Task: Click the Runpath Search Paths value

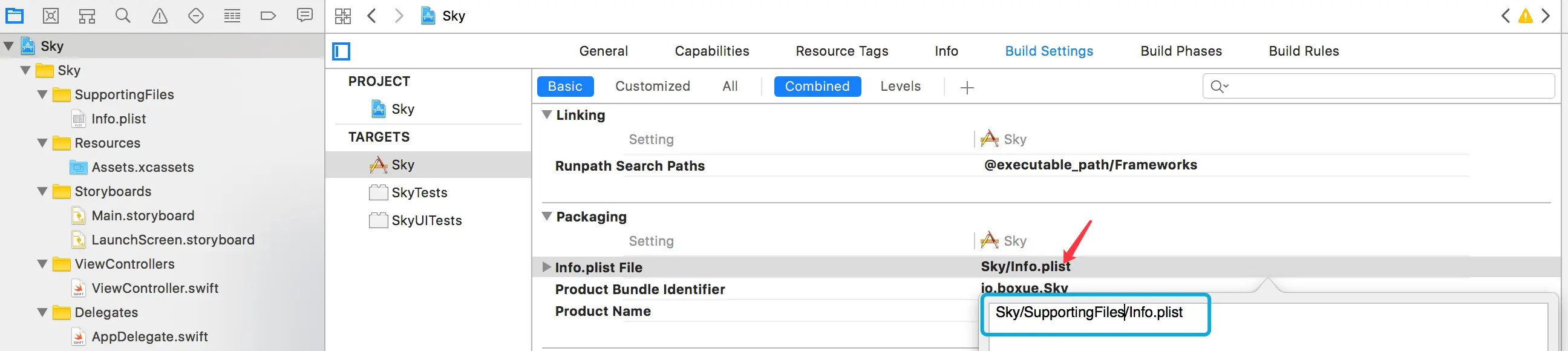Action: [1090, 165]
